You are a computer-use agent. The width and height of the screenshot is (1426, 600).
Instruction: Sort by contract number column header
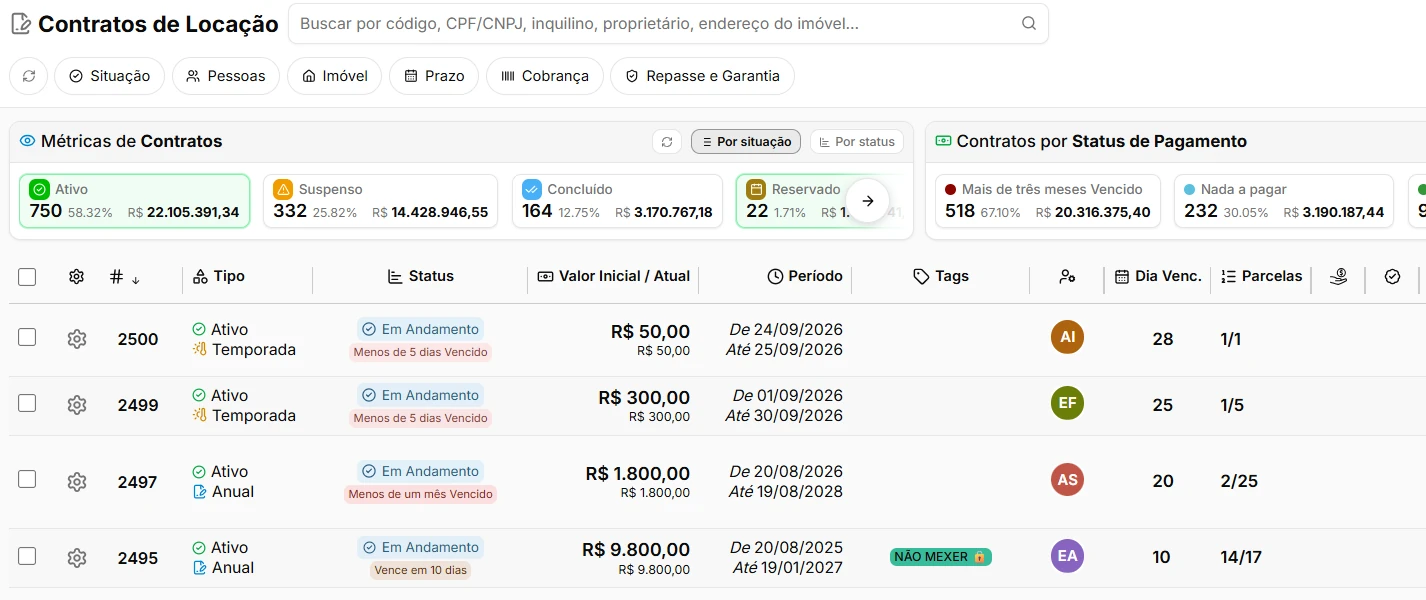(125, 277)
